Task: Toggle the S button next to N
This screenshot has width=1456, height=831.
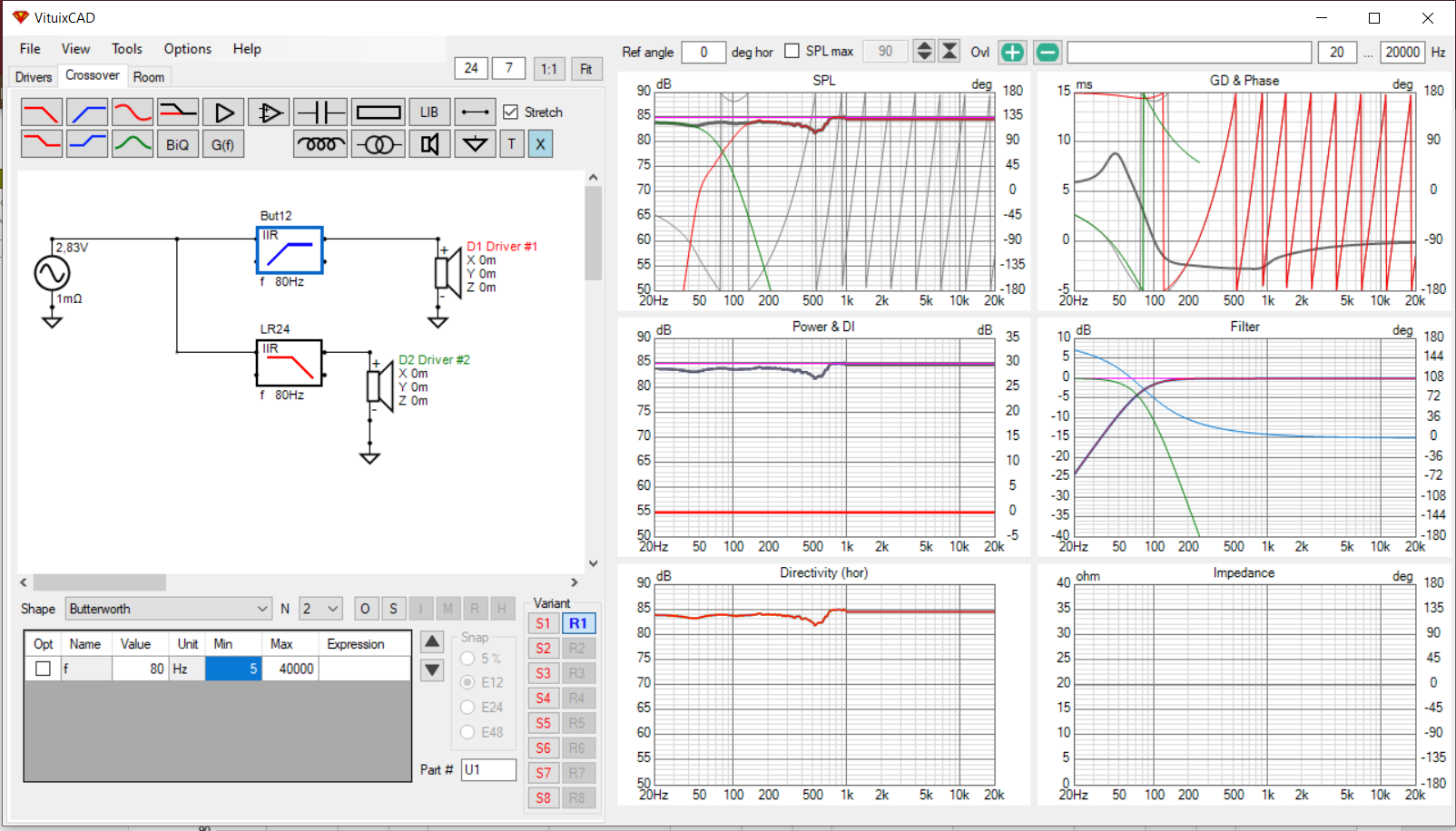Action: 393,609
